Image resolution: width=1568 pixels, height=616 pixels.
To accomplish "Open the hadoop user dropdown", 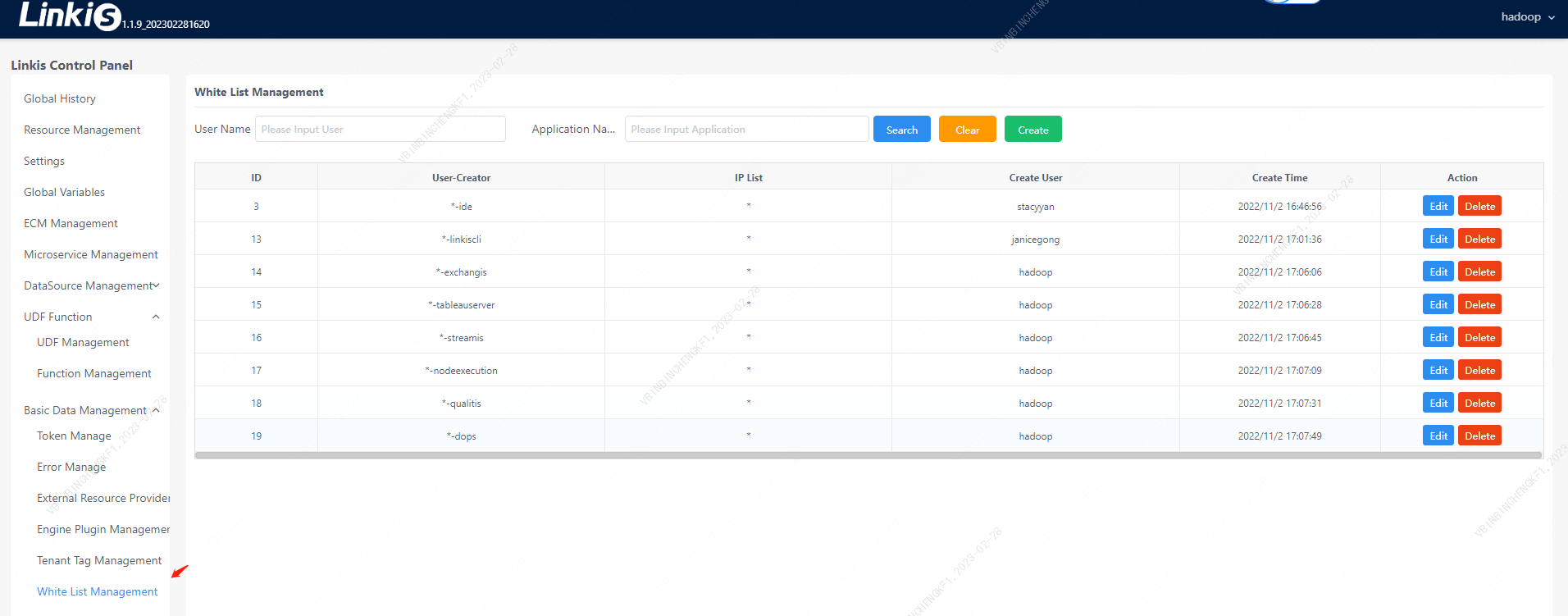I will pyautogui.click(x=1527, y=17).
